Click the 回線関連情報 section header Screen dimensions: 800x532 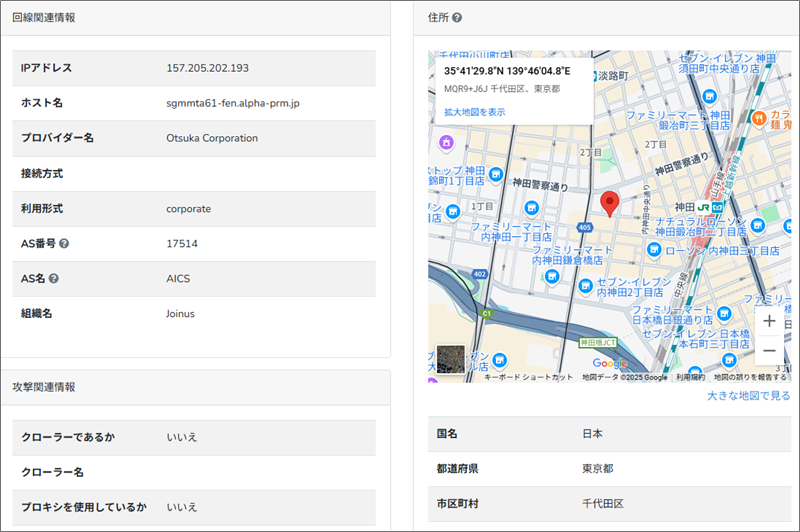click(44, 18)
